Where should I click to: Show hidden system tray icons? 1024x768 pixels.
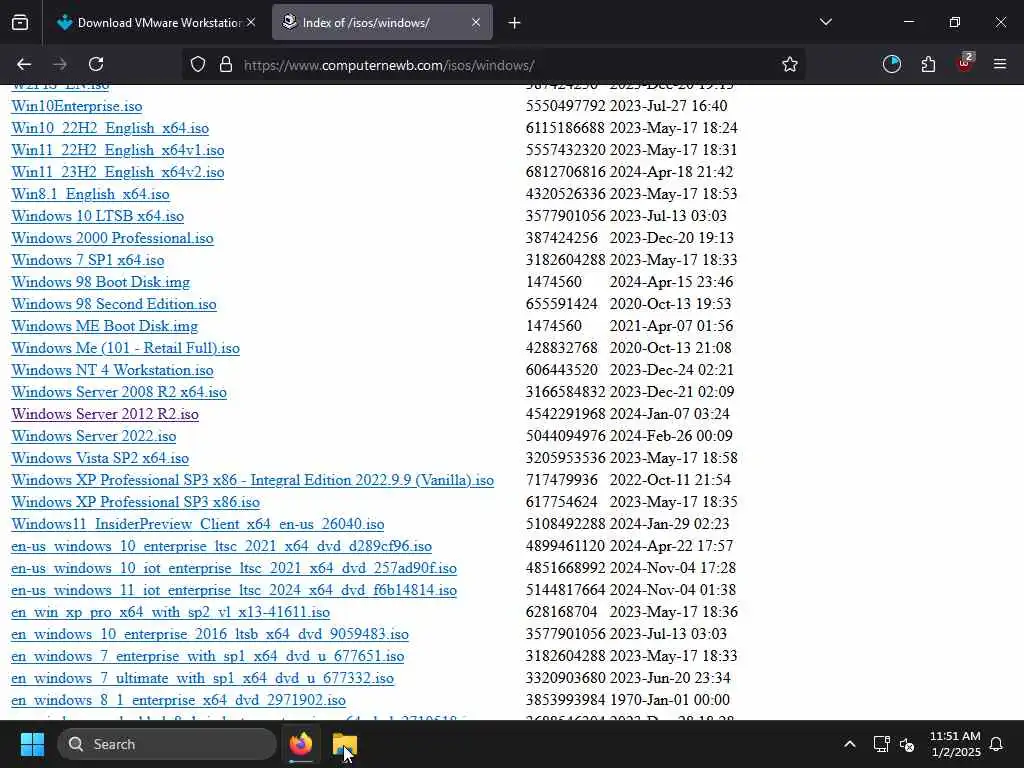850,744
